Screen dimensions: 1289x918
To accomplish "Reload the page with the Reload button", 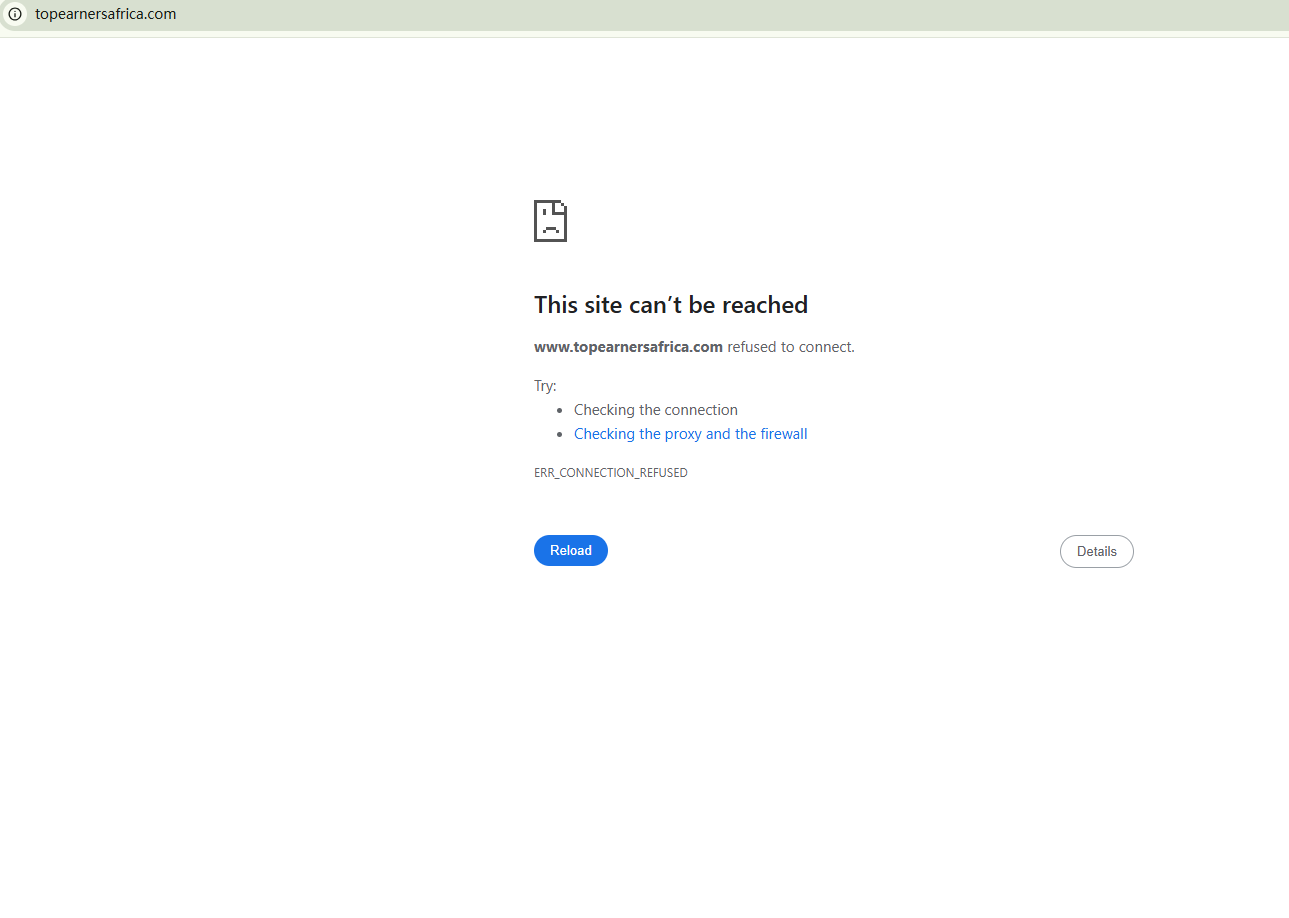I will tap(571, 551).
